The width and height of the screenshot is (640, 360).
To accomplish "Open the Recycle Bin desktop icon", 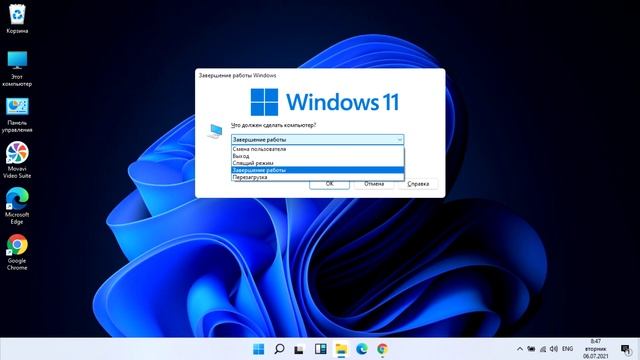I will pos(17,18).
